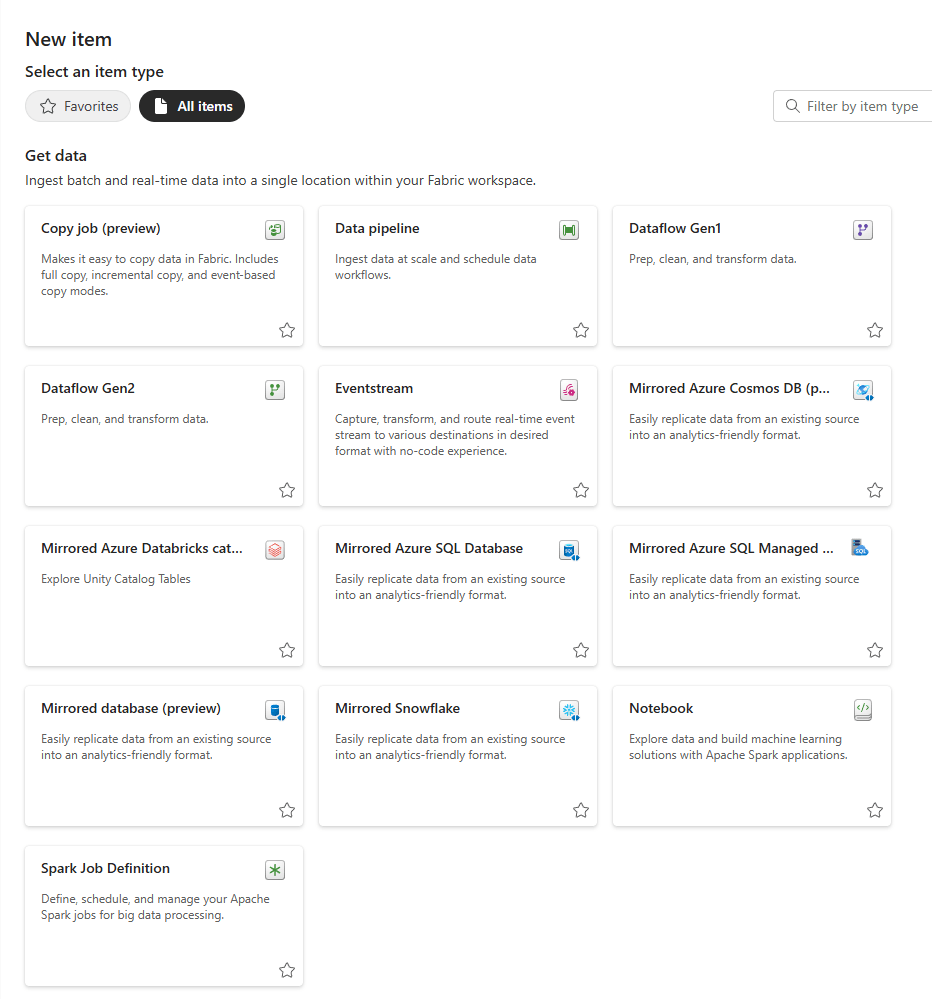This screenshot has height=999, width=932.
Task: Click the Copy job item icon
Action: 275,230
